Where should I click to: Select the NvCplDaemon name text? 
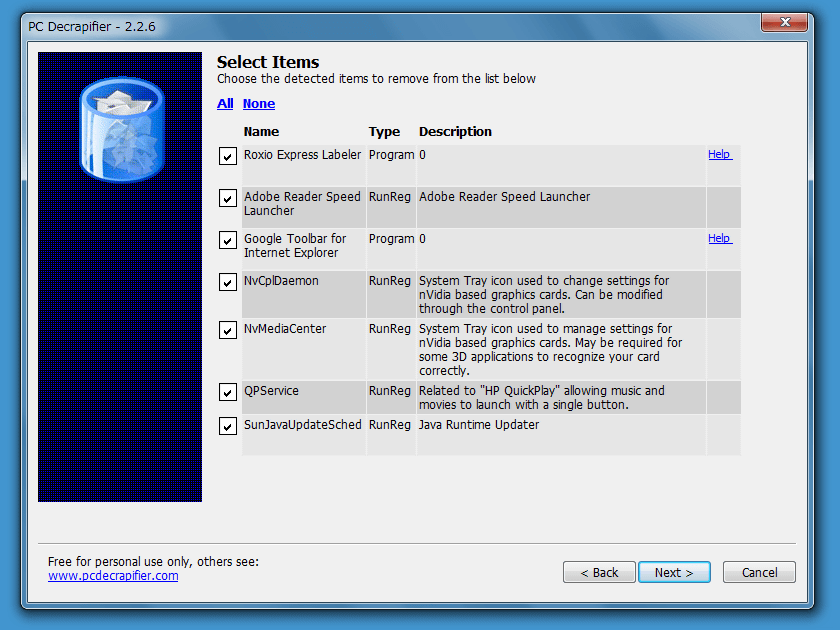281,281
